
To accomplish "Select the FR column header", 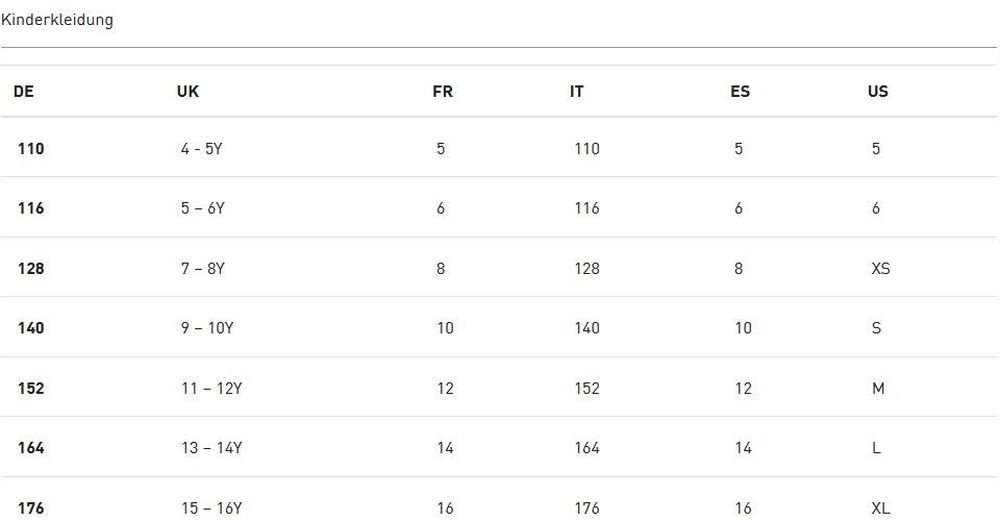I will [x=442, y=91].
